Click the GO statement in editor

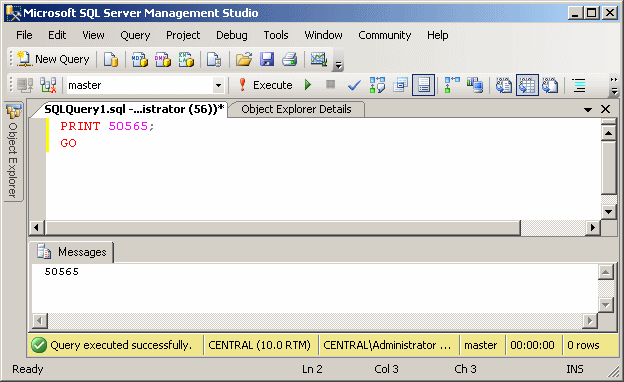coord(68,143)
